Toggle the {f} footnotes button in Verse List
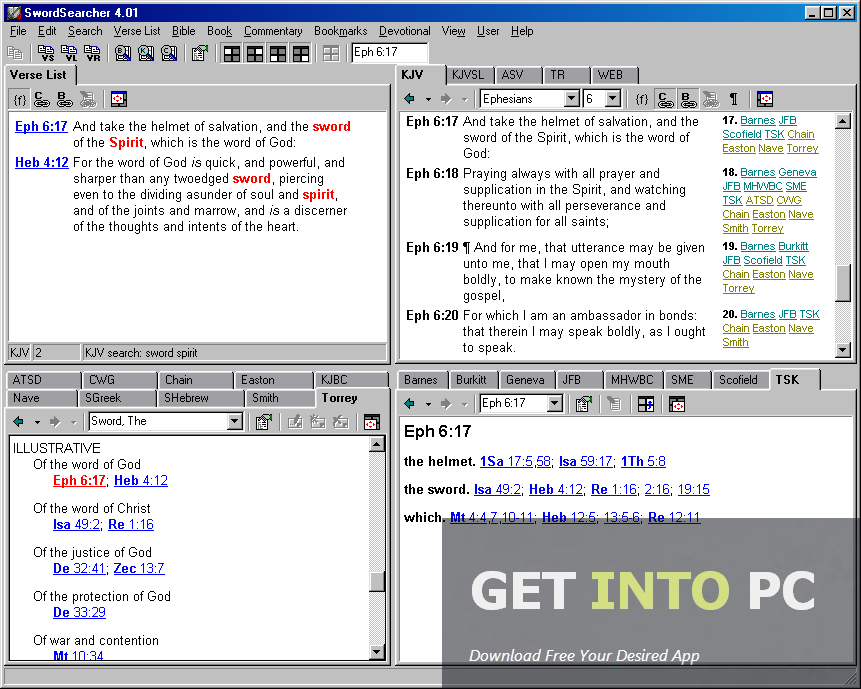 (20, 99)
